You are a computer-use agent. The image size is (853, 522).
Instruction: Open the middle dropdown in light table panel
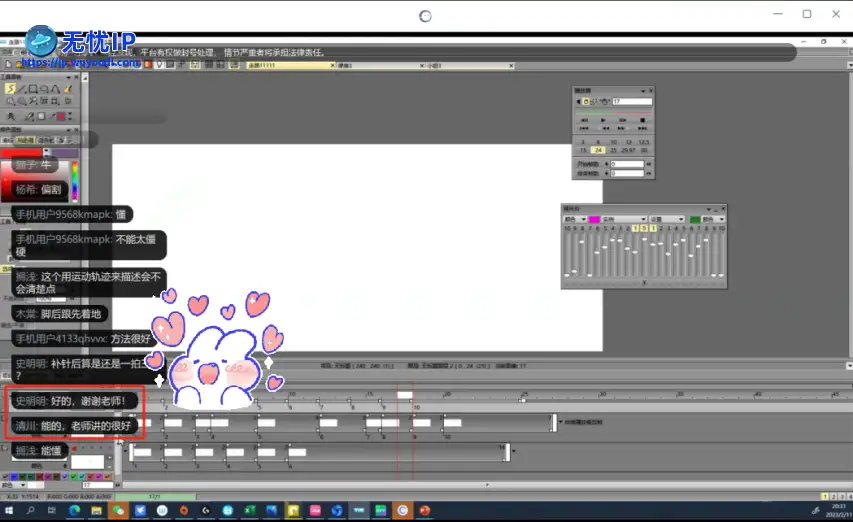click(623, 219)
